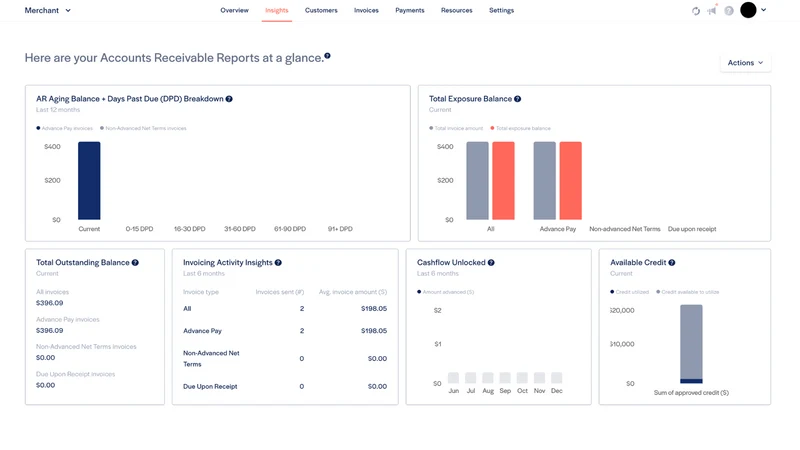The width and height of the screenshot is (800, 450).
Task: Select the Insights tab
Action: [277, 10]
